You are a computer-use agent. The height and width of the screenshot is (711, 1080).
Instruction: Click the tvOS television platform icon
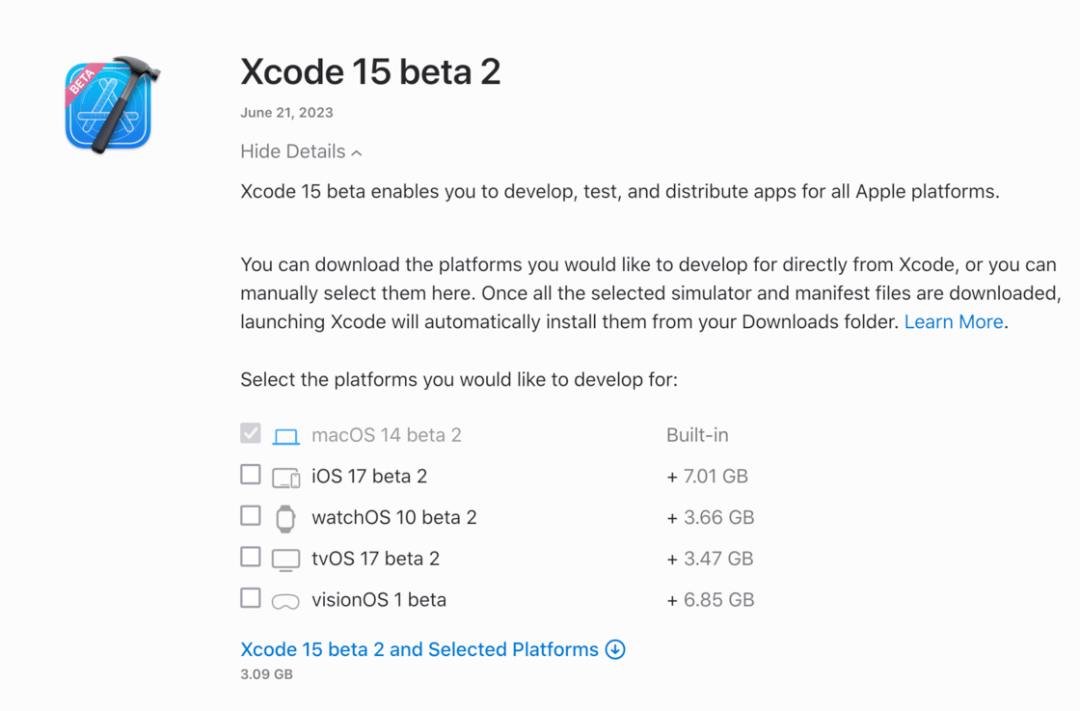pyautogui.click(x=286, y=559)
